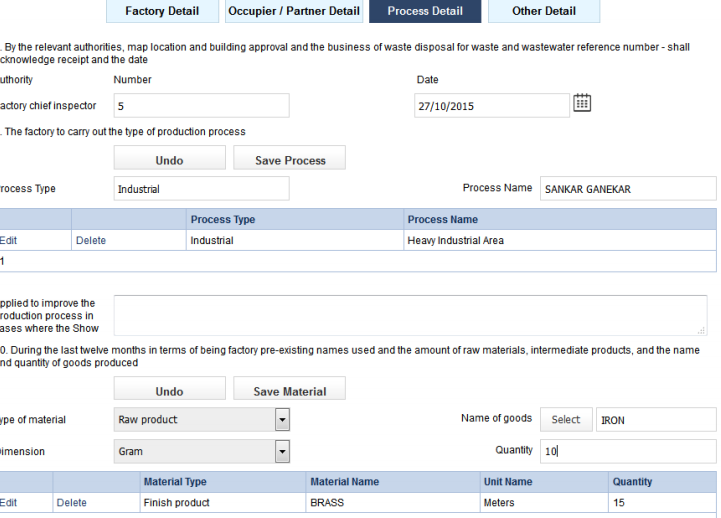Edit the BRASS finish product row
Viewport: 721px width, 518px height.
click(x=8, y=503)
